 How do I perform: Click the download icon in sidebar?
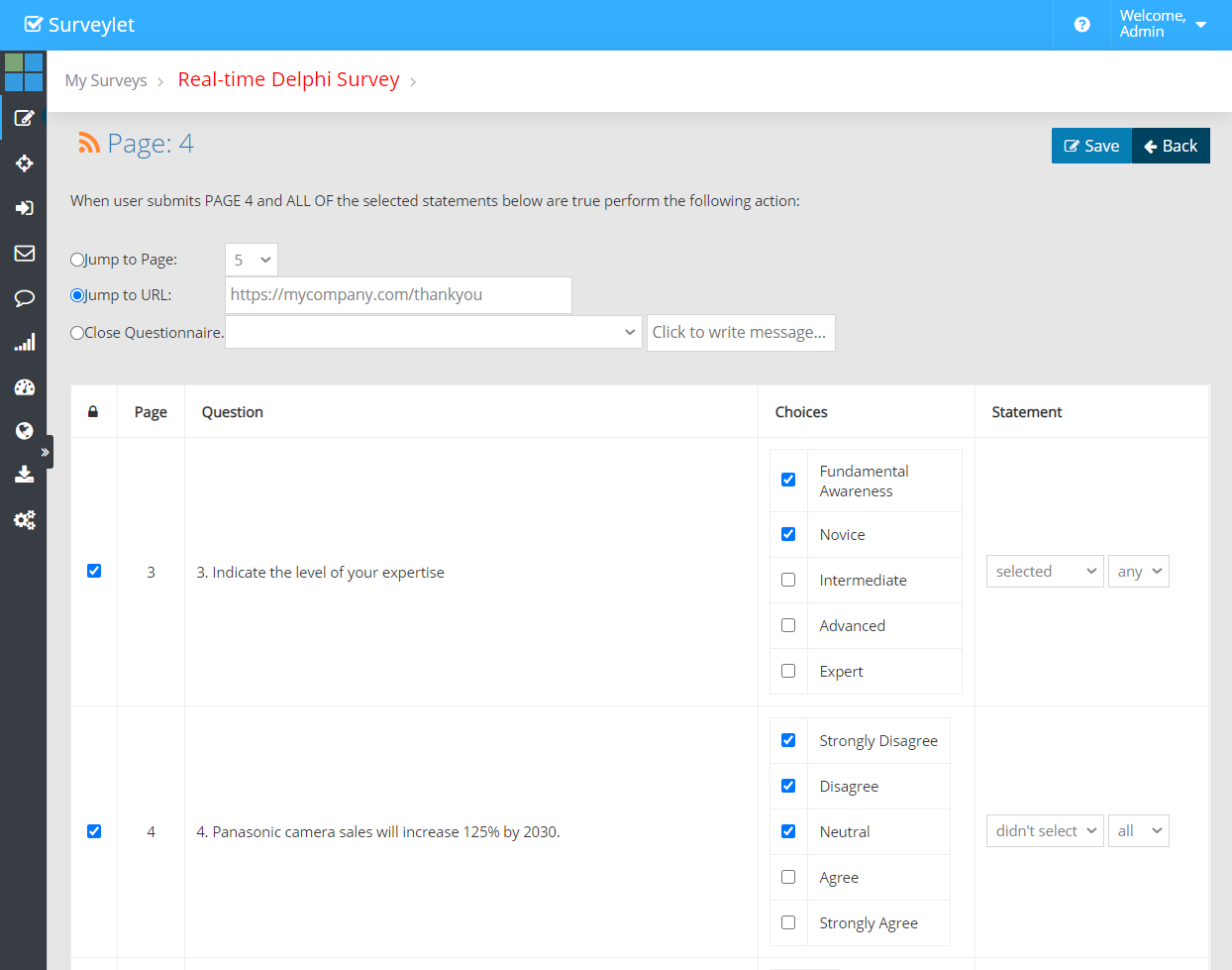coord(24,475)
